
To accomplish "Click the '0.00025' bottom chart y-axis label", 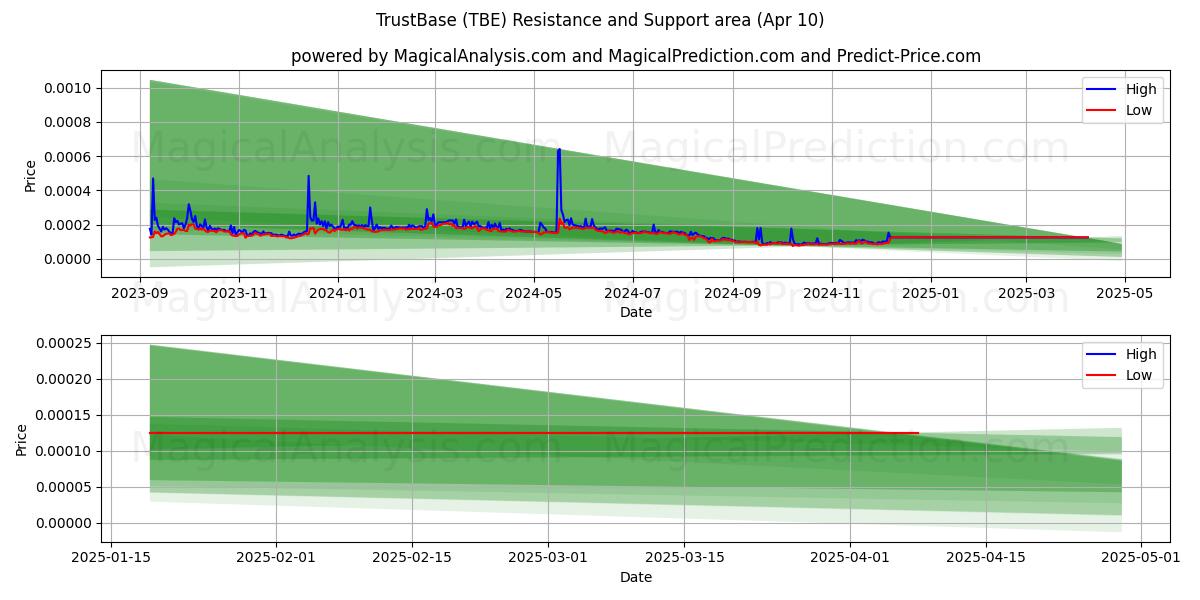I will (65, 343).
